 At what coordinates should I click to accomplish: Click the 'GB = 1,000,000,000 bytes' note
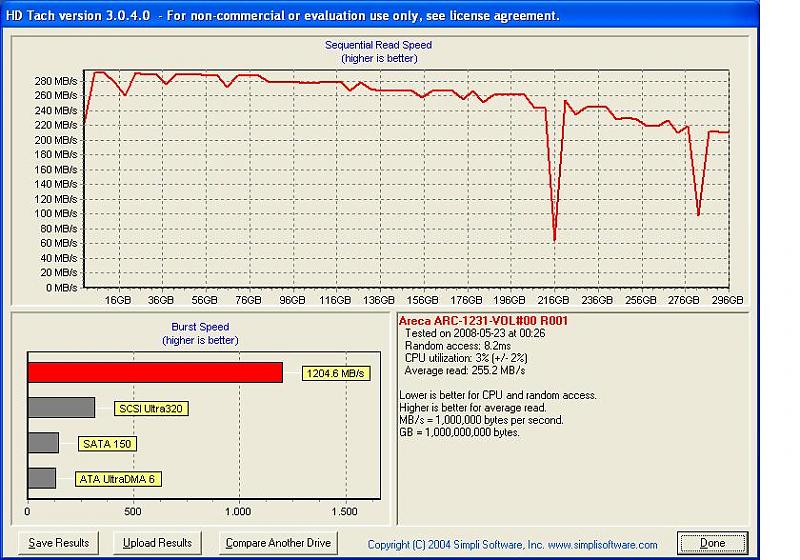coord(459,432)
